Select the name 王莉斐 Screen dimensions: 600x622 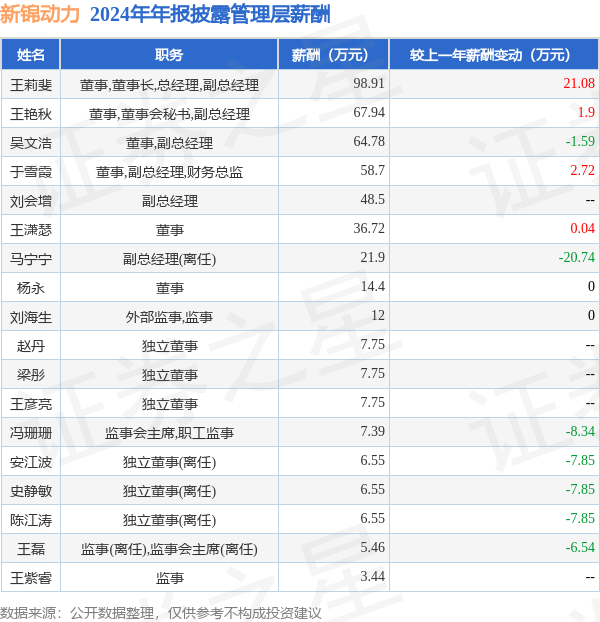click(31, 85)
